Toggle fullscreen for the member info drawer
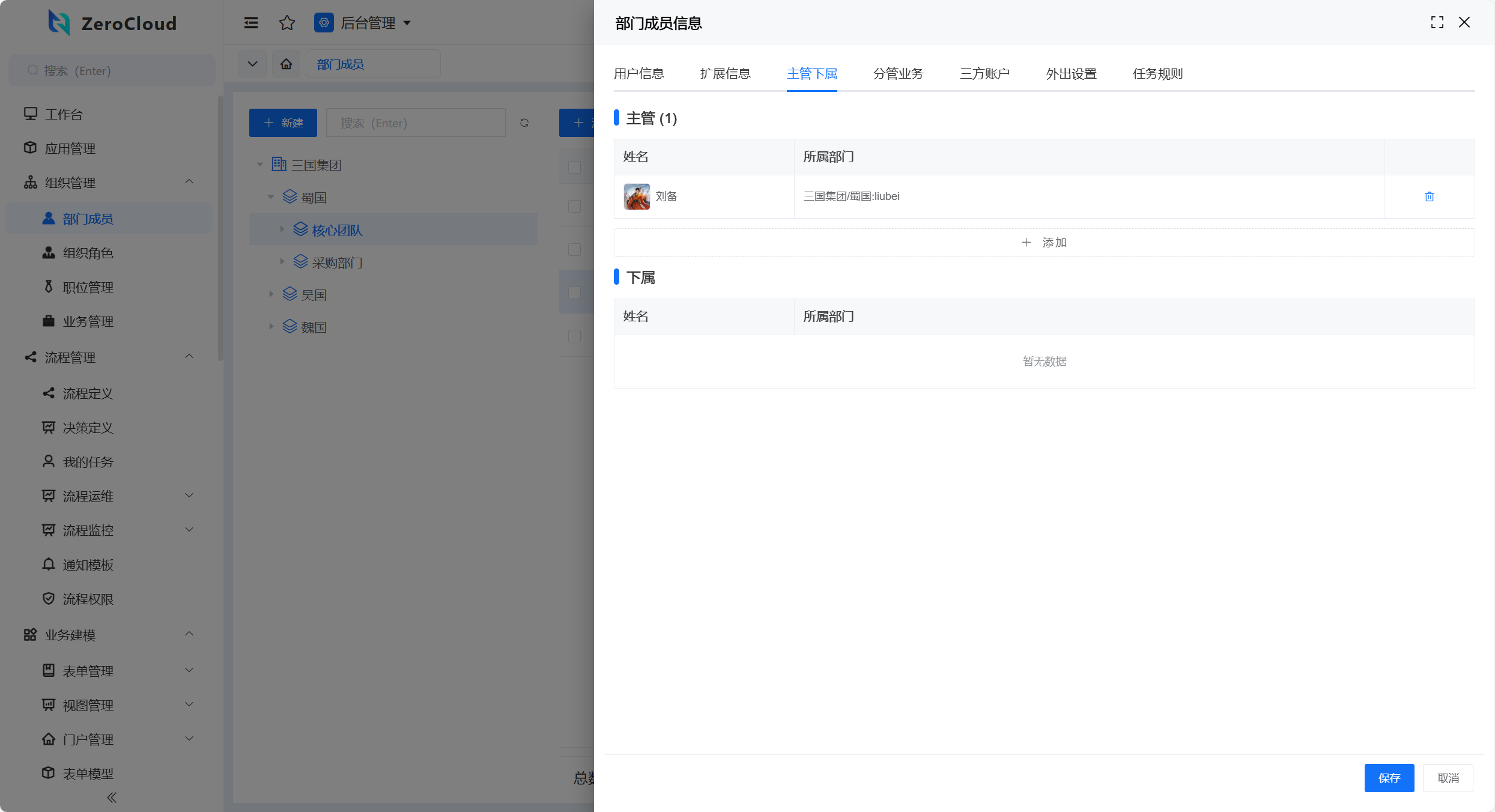Image resolution: width=1495 pixels, height=812 pixels. 1437,23
